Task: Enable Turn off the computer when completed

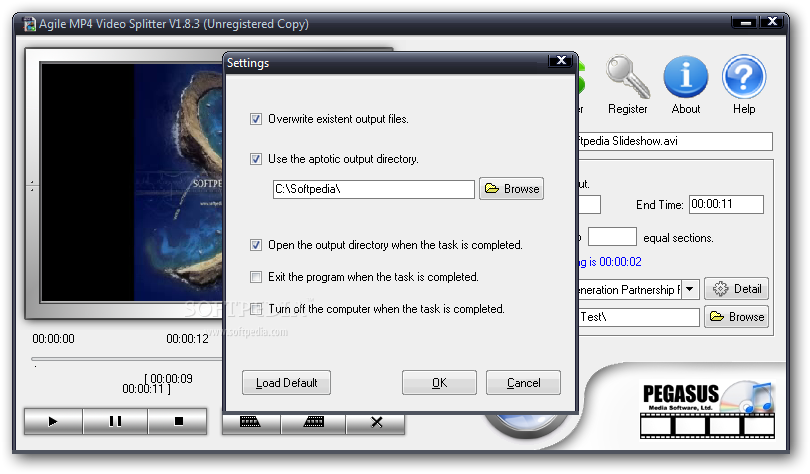Action: coord(256,309)
